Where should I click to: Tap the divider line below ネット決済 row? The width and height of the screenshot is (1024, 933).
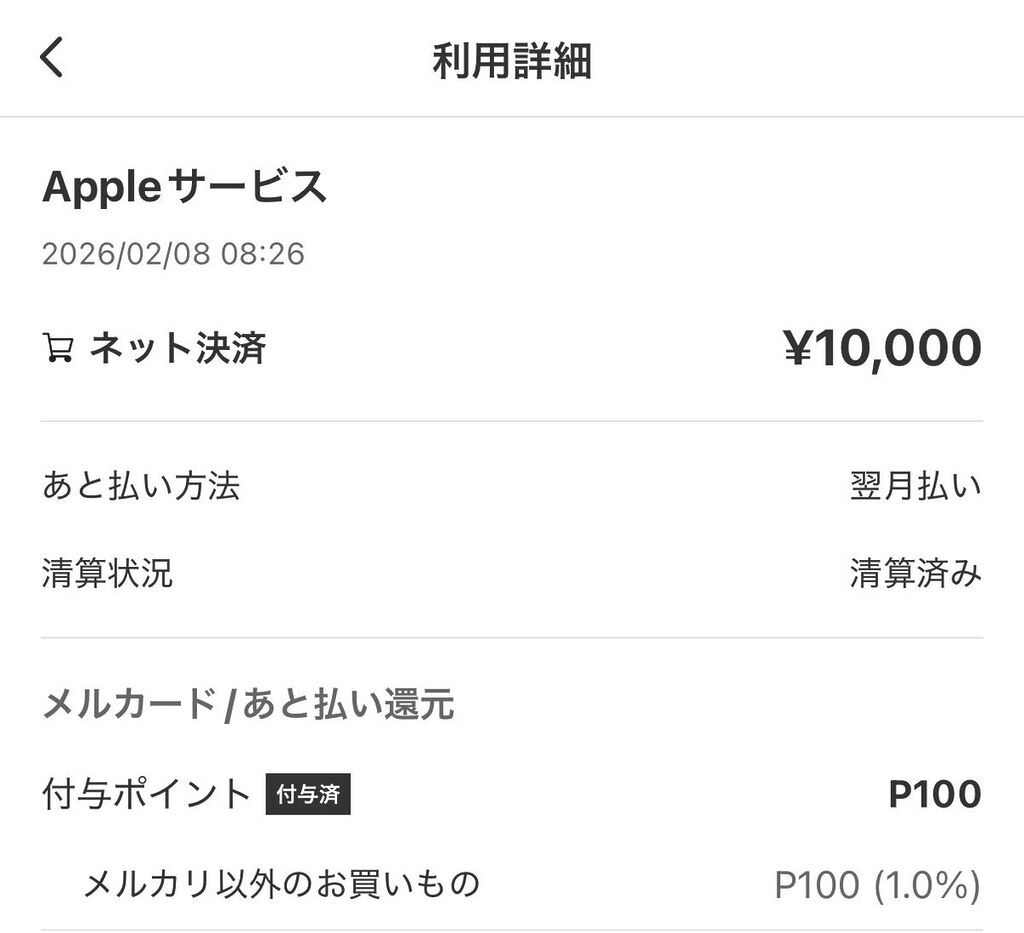click(x=512, y=421)
